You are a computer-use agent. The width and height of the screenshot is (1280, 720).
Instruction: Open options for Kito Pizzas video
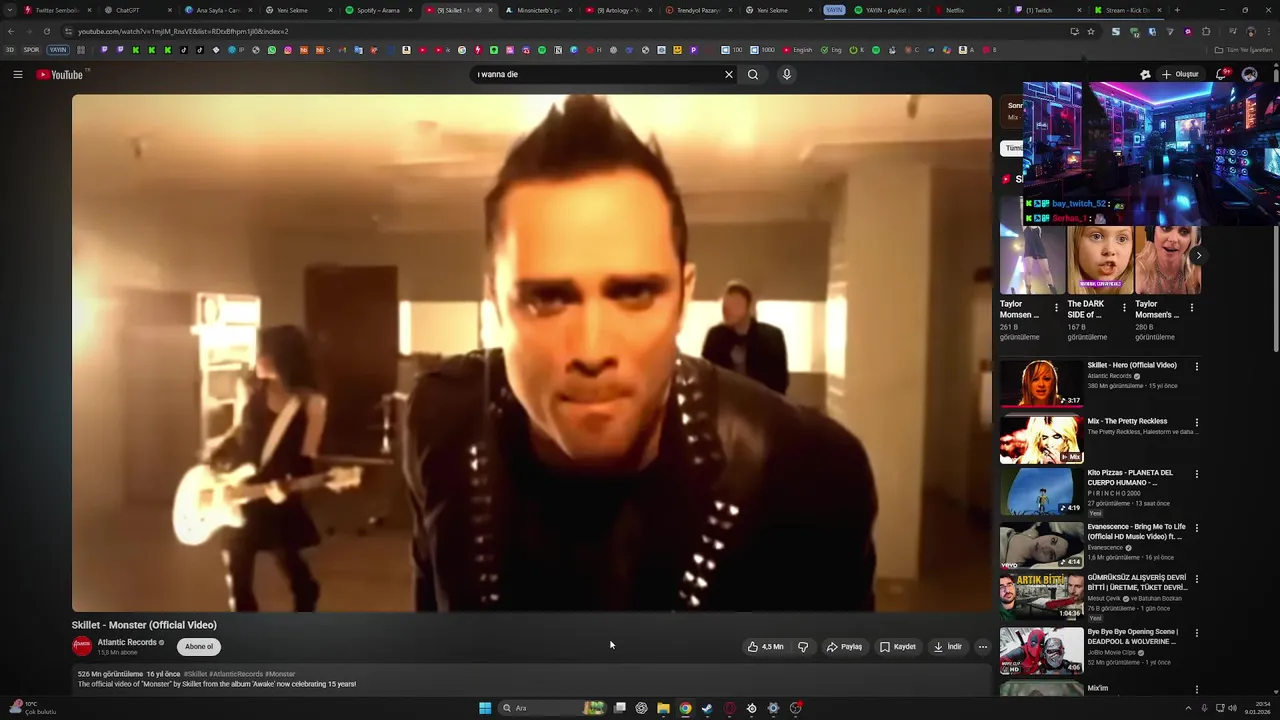pos(1196,474)
